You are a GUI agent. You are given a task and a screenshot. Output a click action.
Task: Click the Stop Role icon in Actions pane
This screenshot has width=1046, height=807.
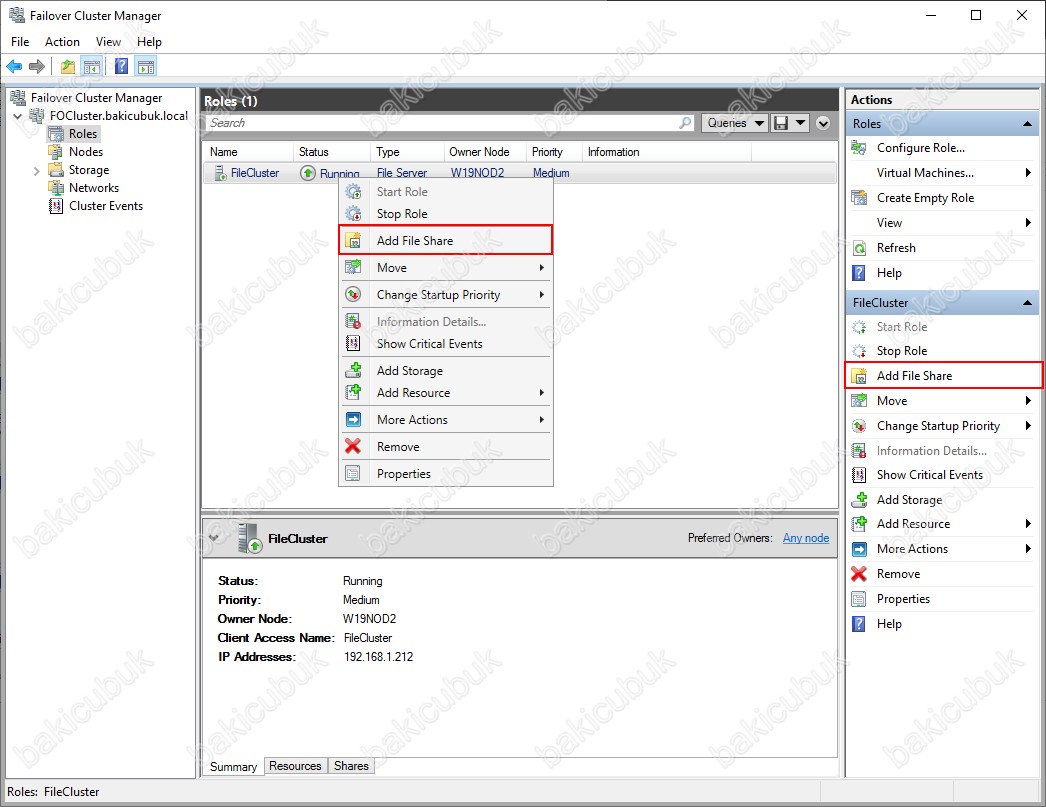pos(859,351)
